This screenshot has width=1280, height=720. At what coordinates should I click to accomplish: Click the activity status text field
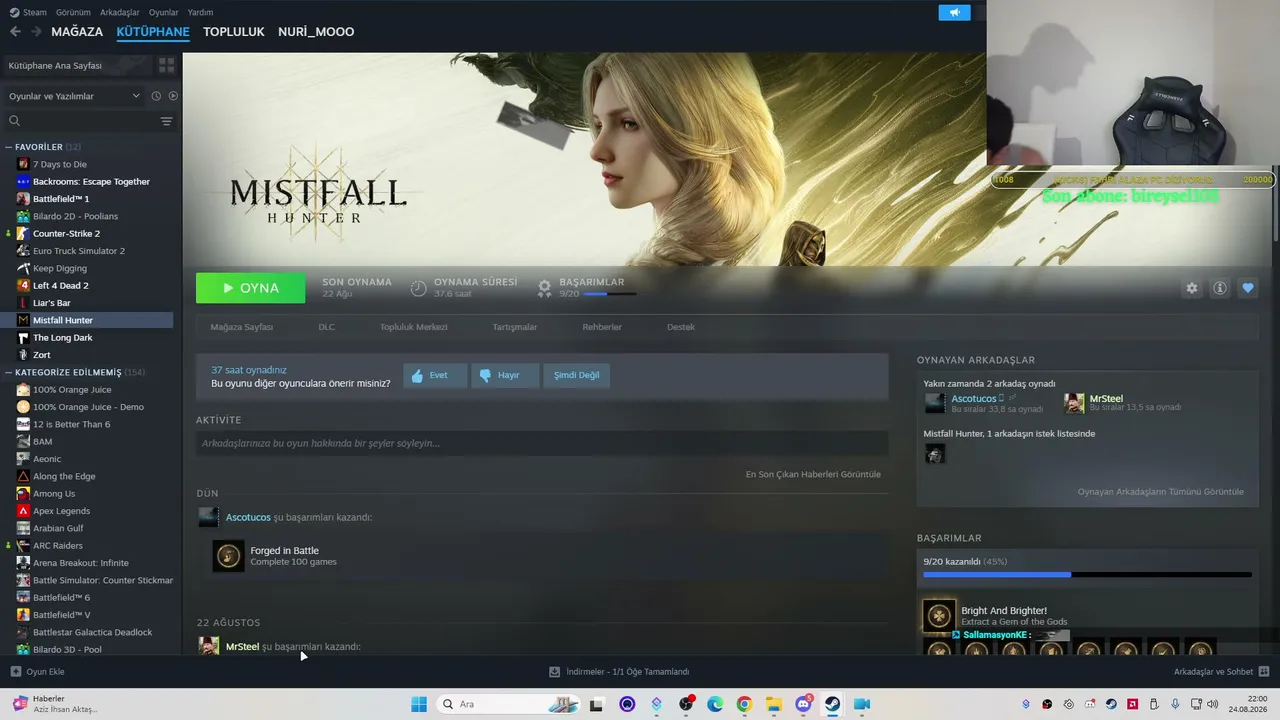[542, 443]
